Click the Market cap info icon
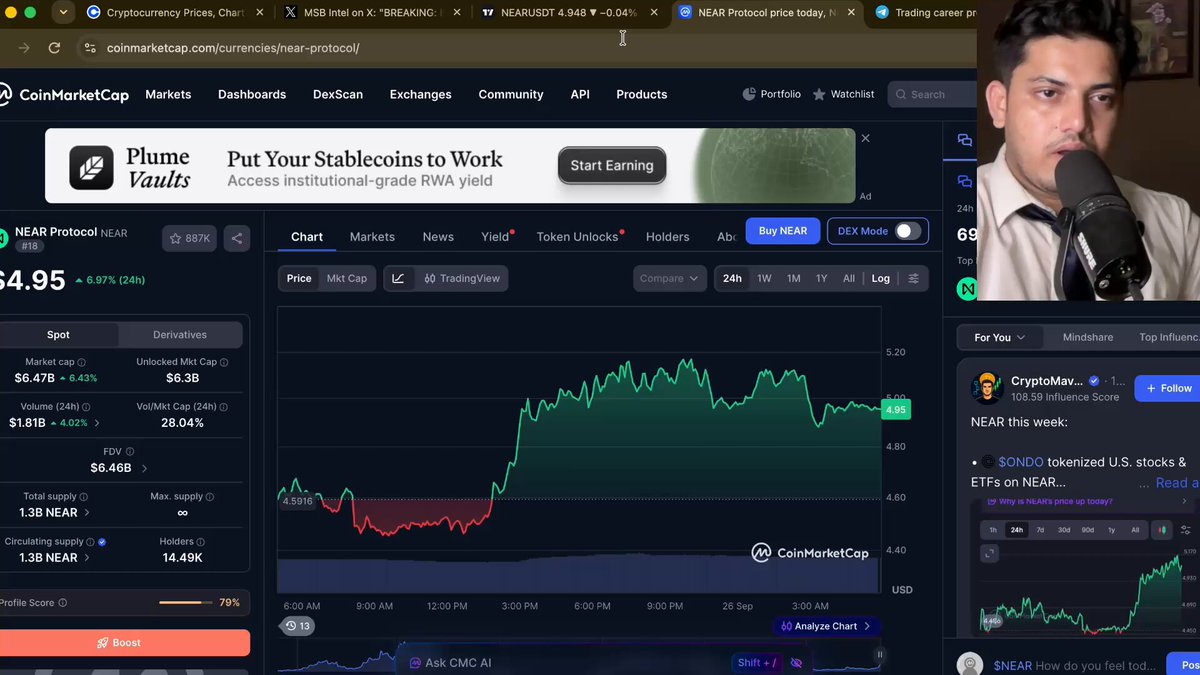Image resolution: width=1200 pixels, height=675 pixels. tap(82, 362)
